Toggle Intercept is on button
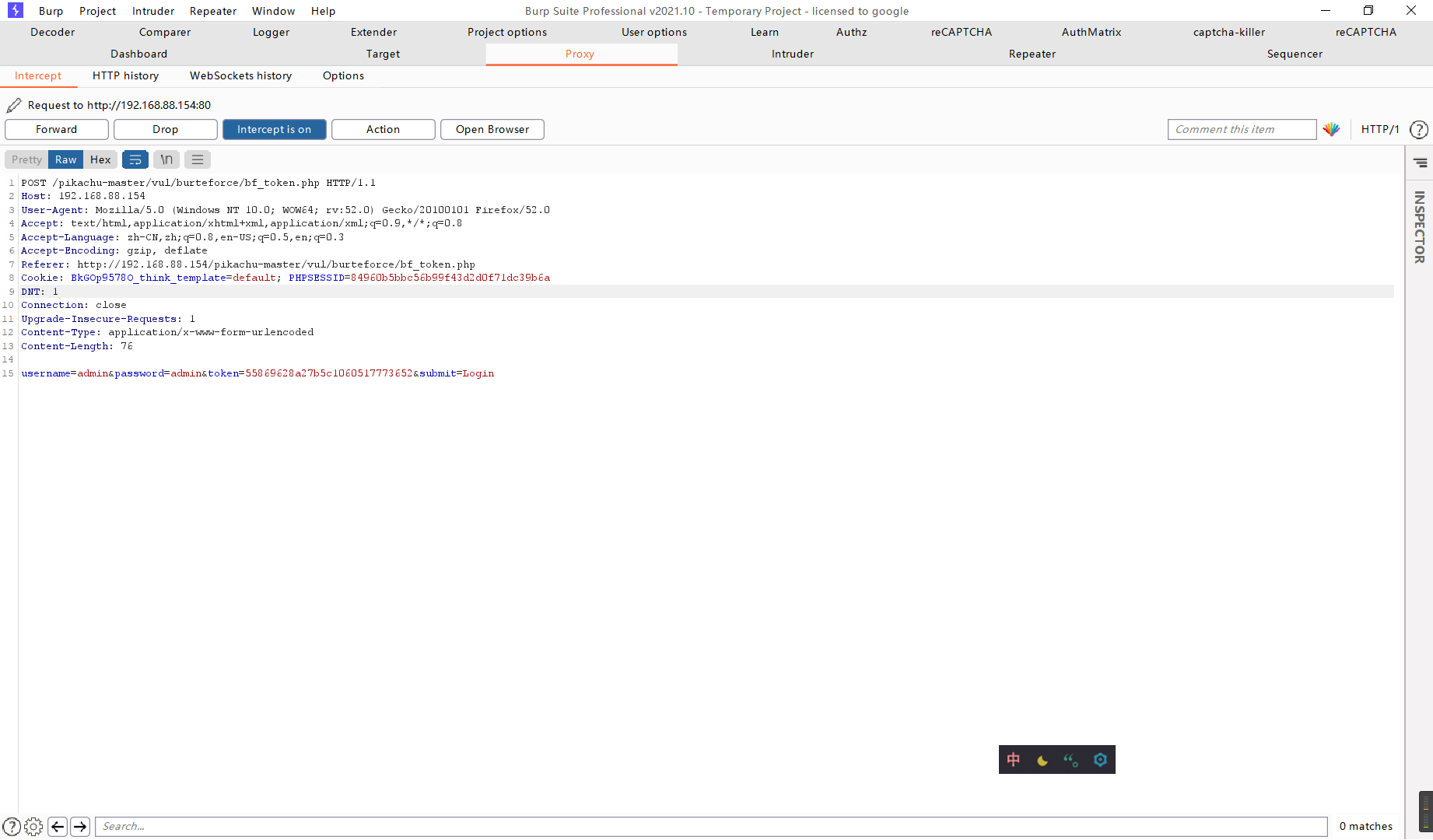The height and width of the screenshot is (840, 1433). pos(274,129)
